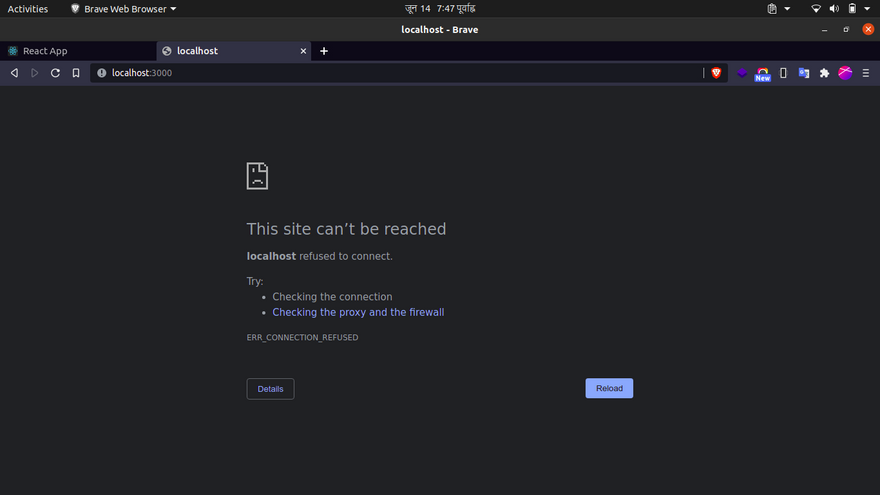
Task: Open the proxy and firewall link
Action: (x=358, y=312)
